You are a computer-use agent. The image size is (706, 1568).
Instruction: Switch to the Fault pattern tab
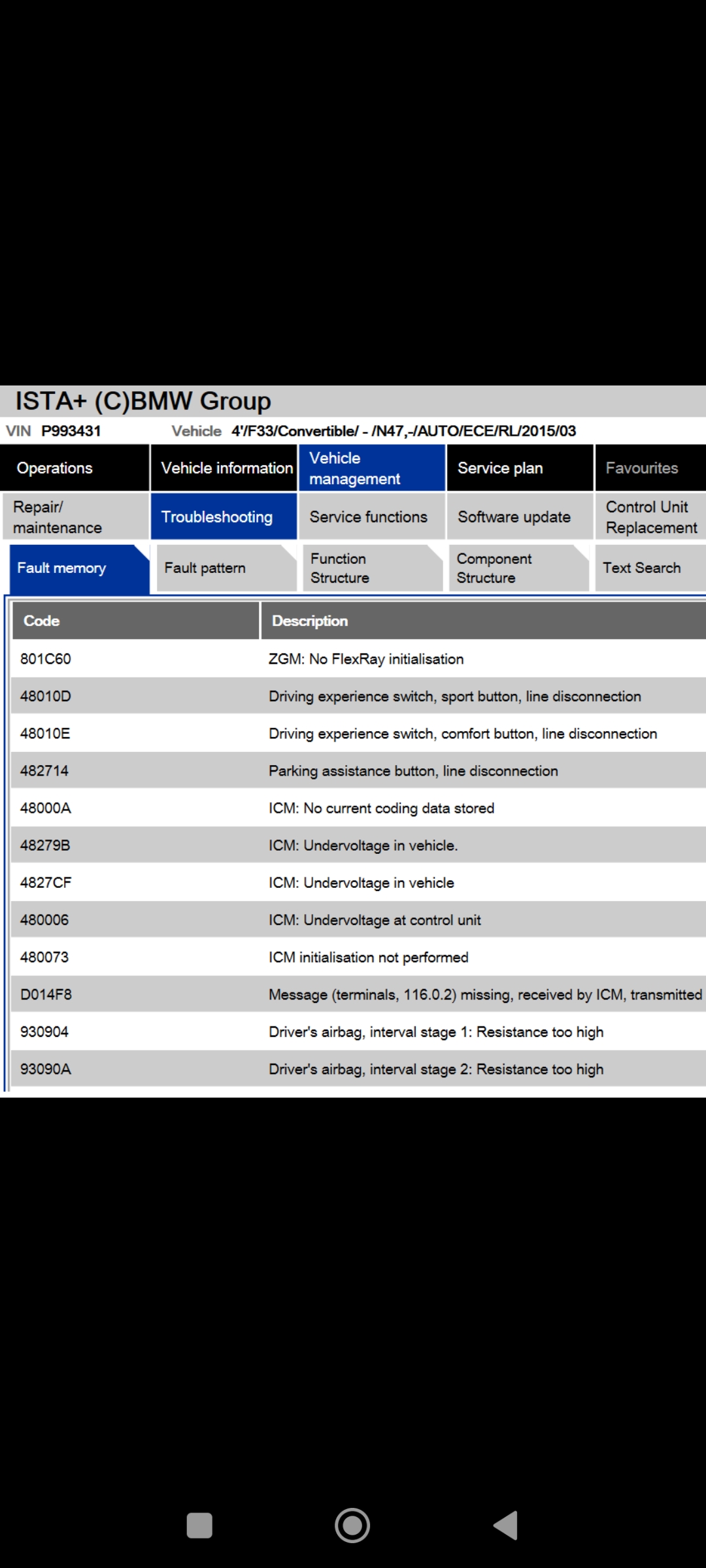coord(227,568)
